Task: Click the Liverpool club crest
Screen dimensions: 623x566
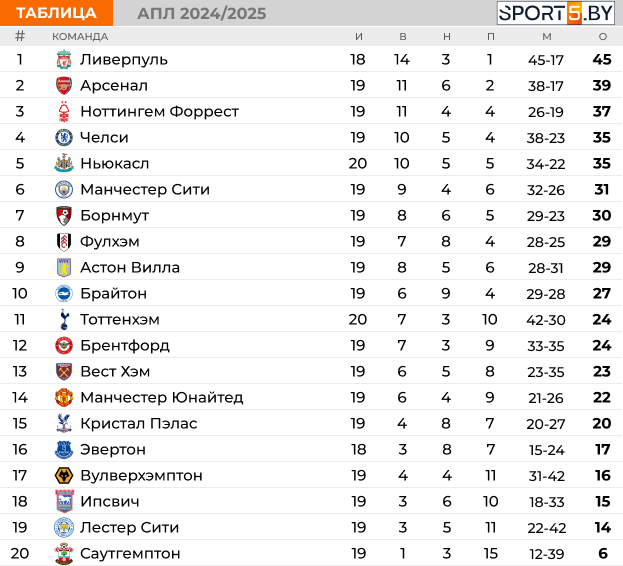Action: click(x=64, y=60)
